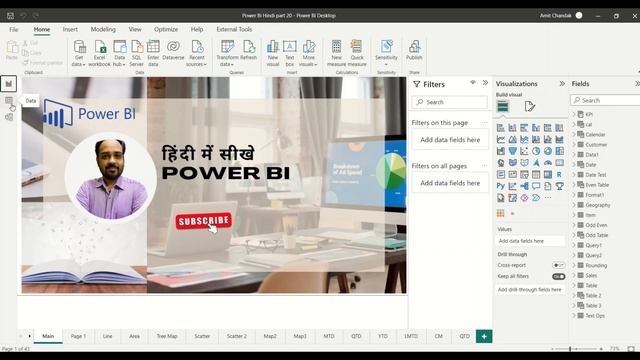Image resolution: width=640 pixels, height=360 pixels.
Task: Open the File menu
Action: coord(13,29)
